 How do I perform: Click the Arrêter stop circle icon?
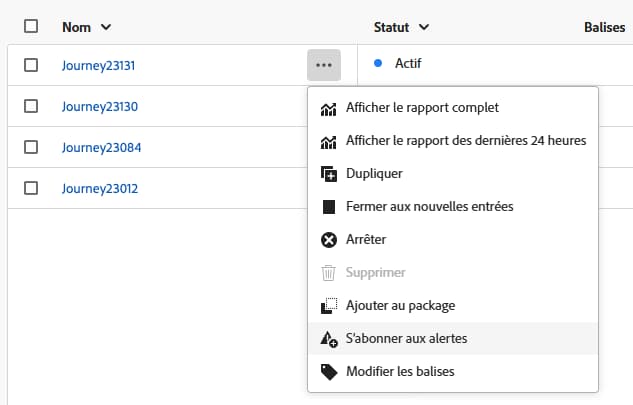pyautogui.click(x=328, y=240)
